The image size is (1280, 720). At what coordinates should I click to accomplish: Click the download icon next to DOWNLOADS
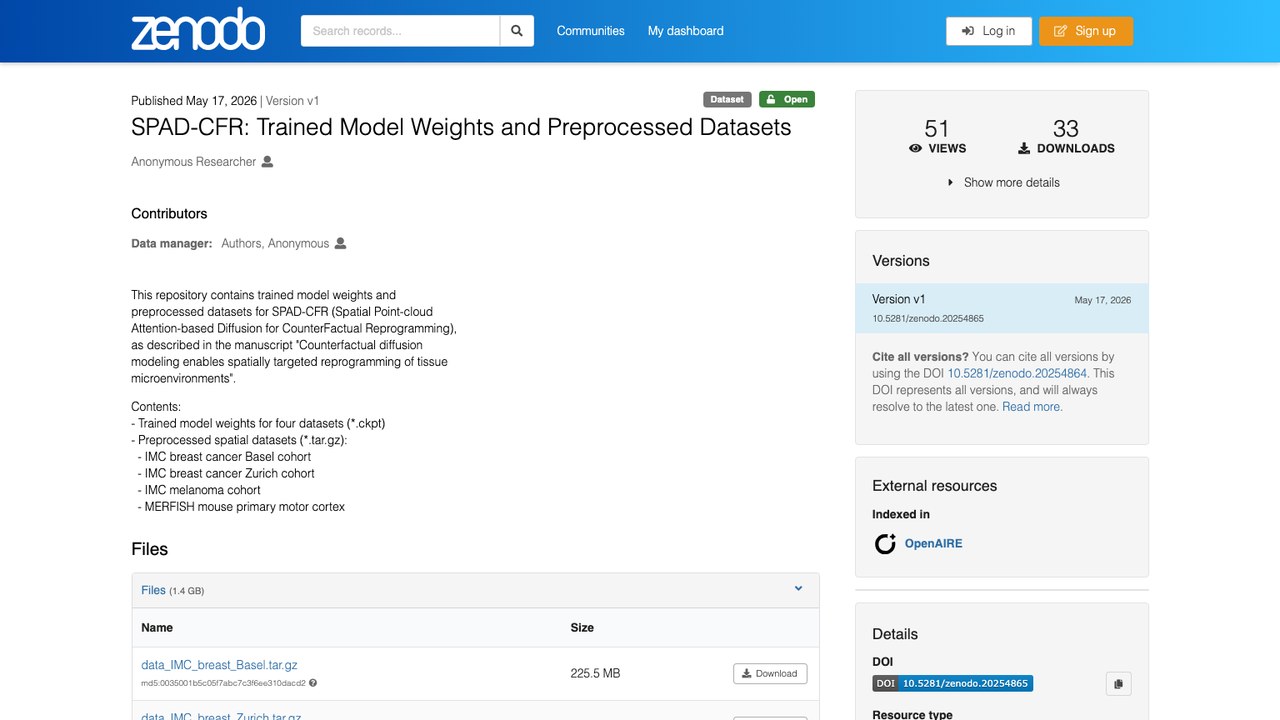coord(1024,148)
